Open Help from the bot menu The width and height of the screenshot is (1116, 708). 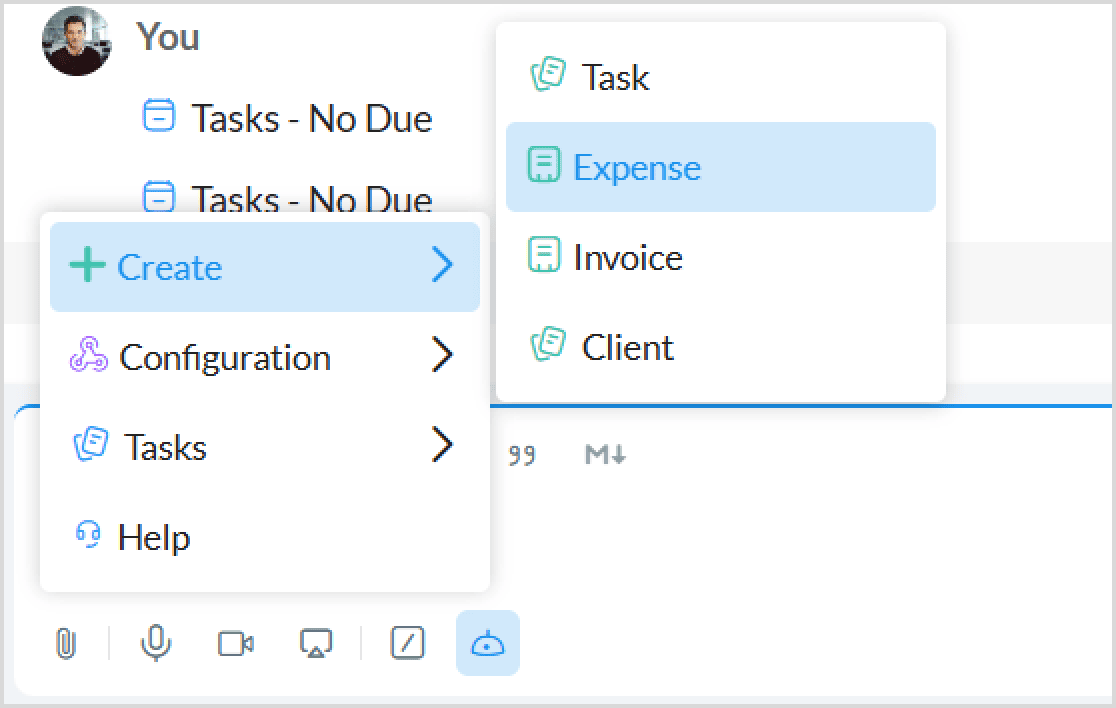click(153, 537)
